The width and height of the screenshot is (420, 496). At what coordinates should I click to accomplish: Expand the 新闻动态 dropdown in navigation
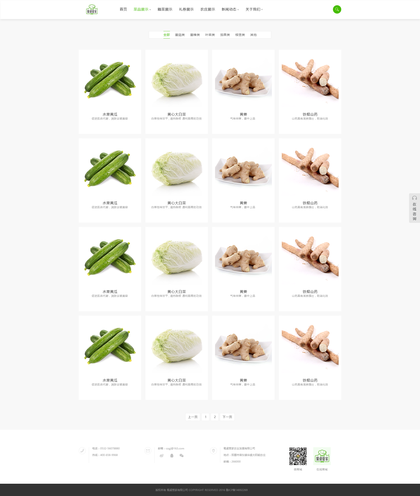pyautogui.click(x=230, y=9)
